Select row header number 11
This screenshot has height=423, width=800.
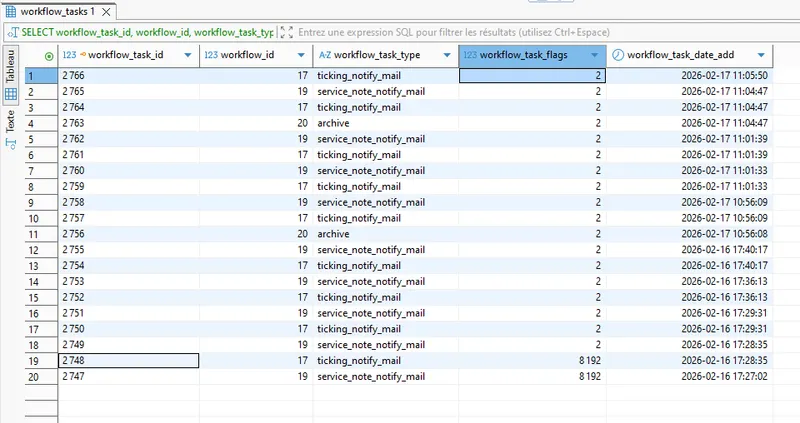click(41, 234)
